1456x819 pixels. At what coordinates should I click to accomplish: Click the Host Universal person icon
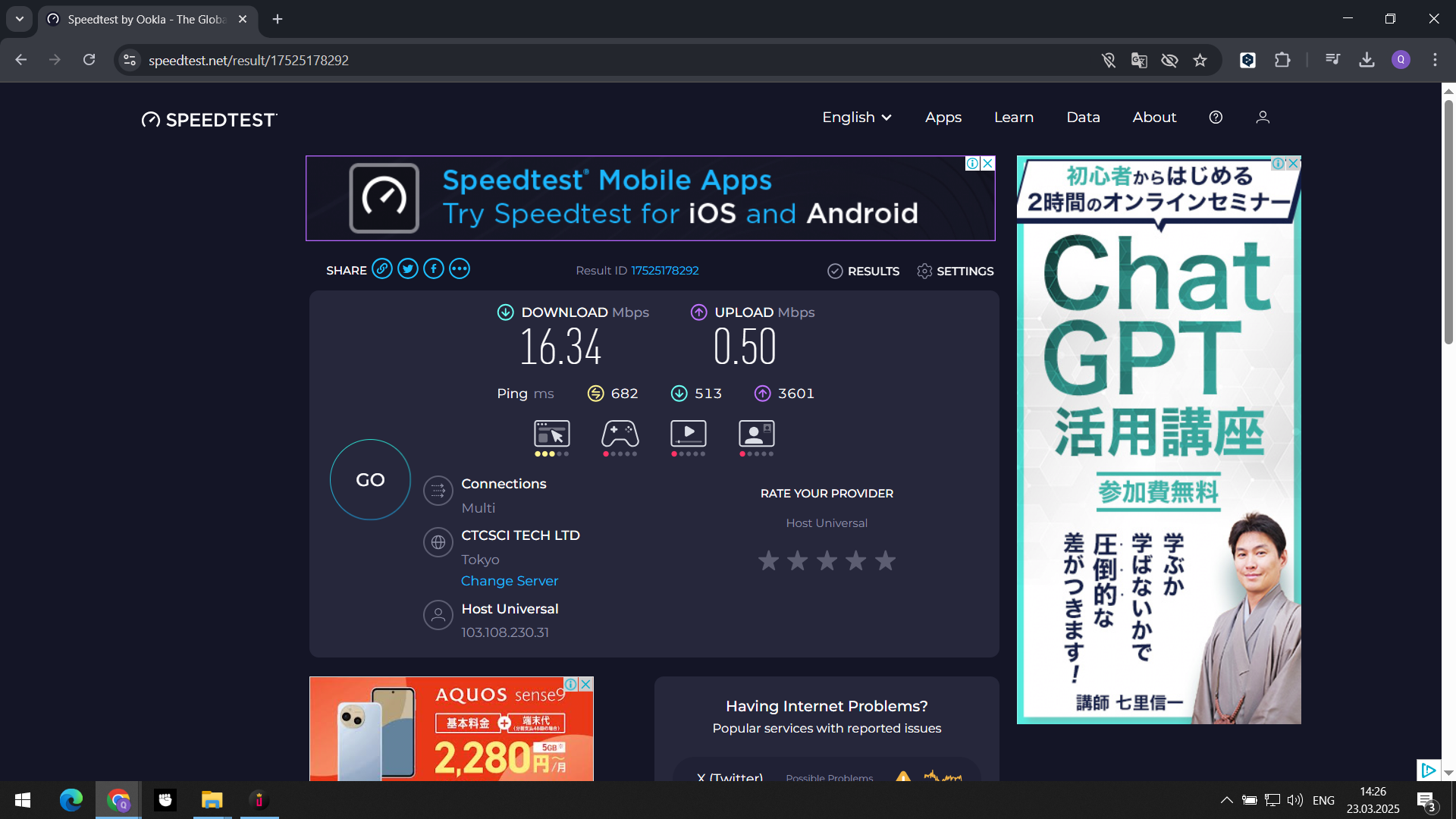[438, 616]
